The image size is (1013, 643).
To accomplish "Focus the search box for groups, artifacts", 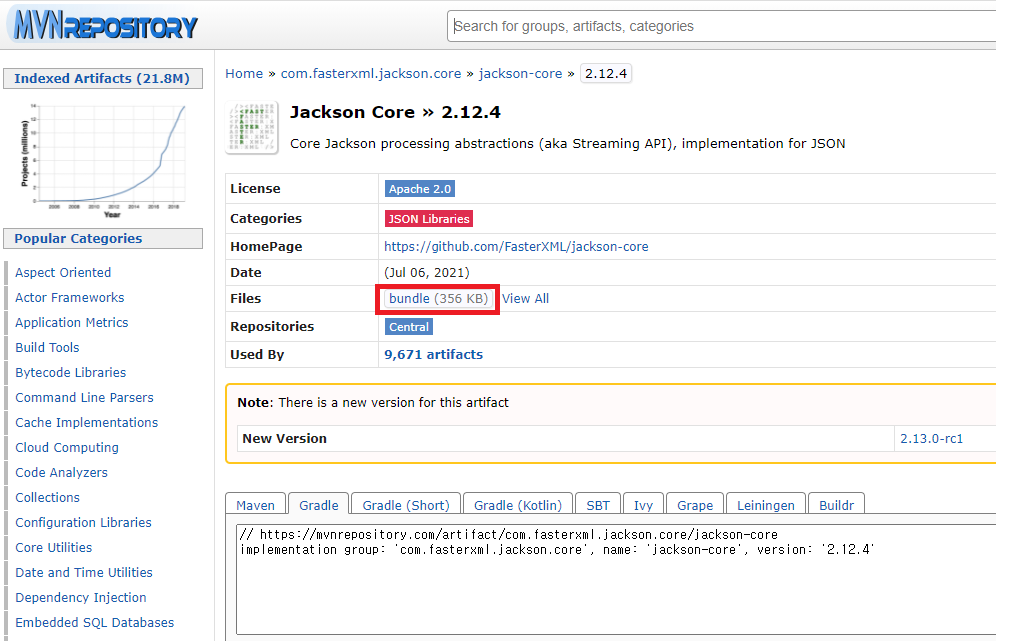I will point(722,26).
